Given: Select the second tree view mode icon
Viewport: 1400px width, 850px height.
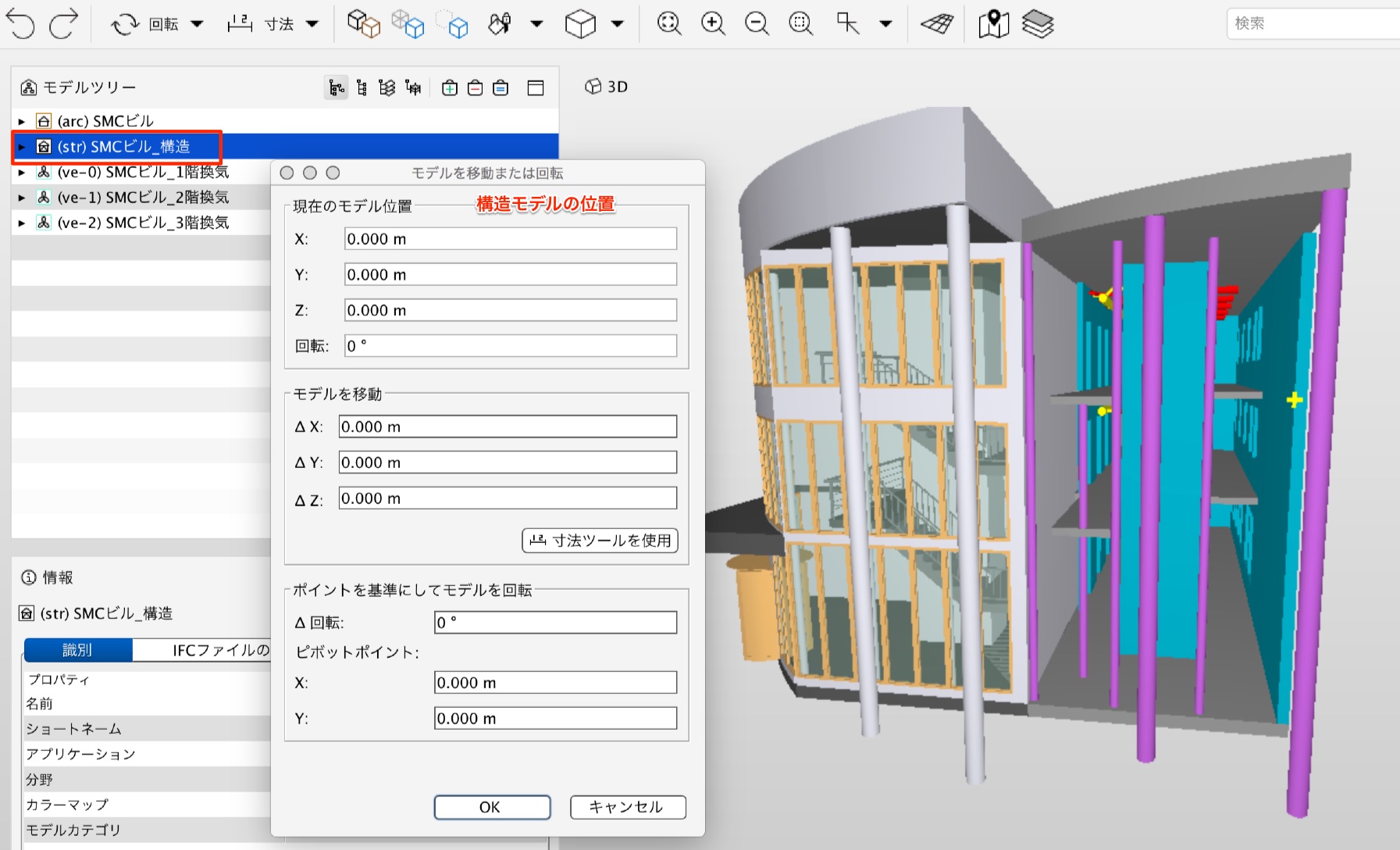Looking at the screenshot, I should [x=362, y=87].
